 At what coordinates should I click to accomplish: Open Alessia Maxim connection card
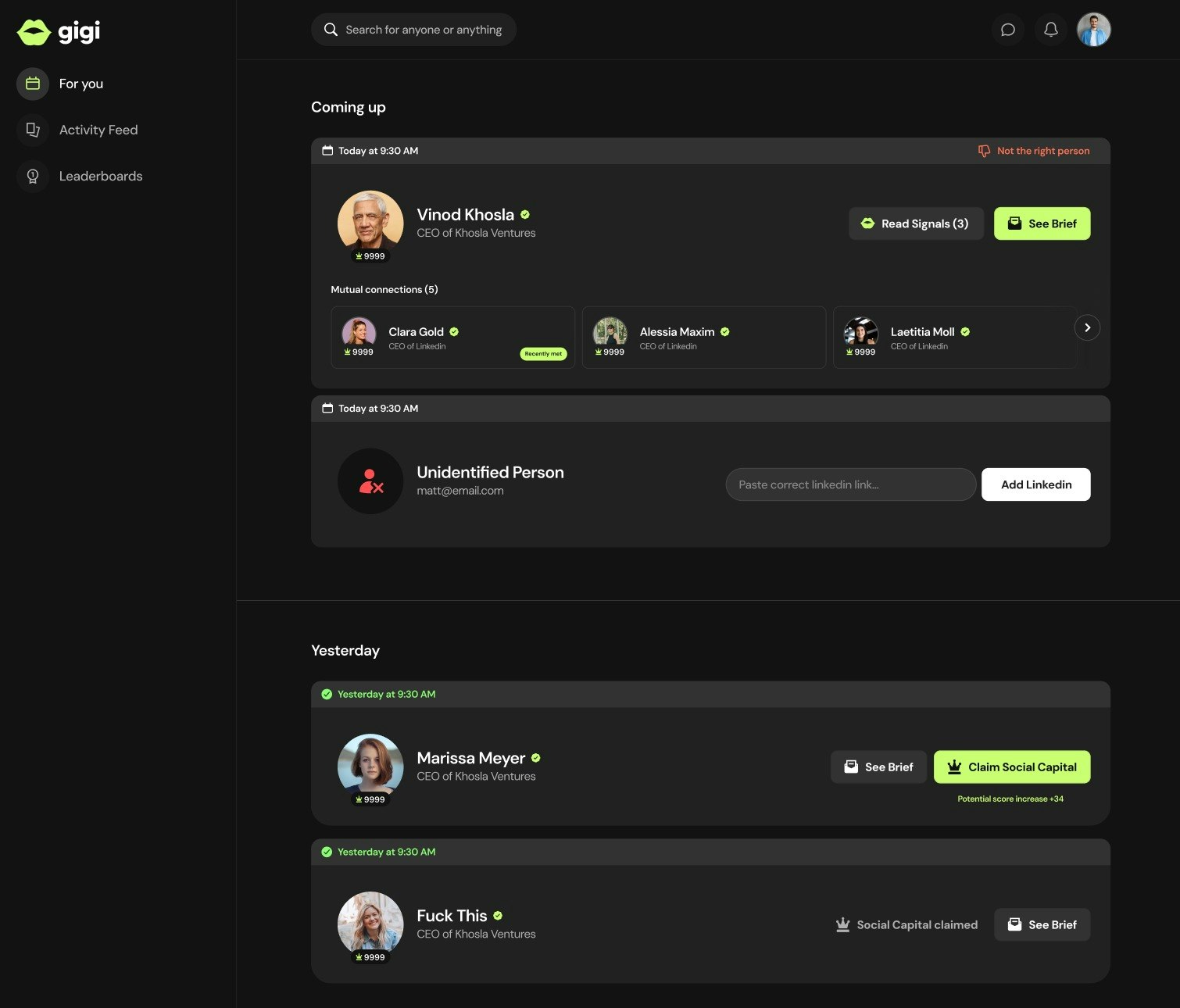[x=703, y=338]
